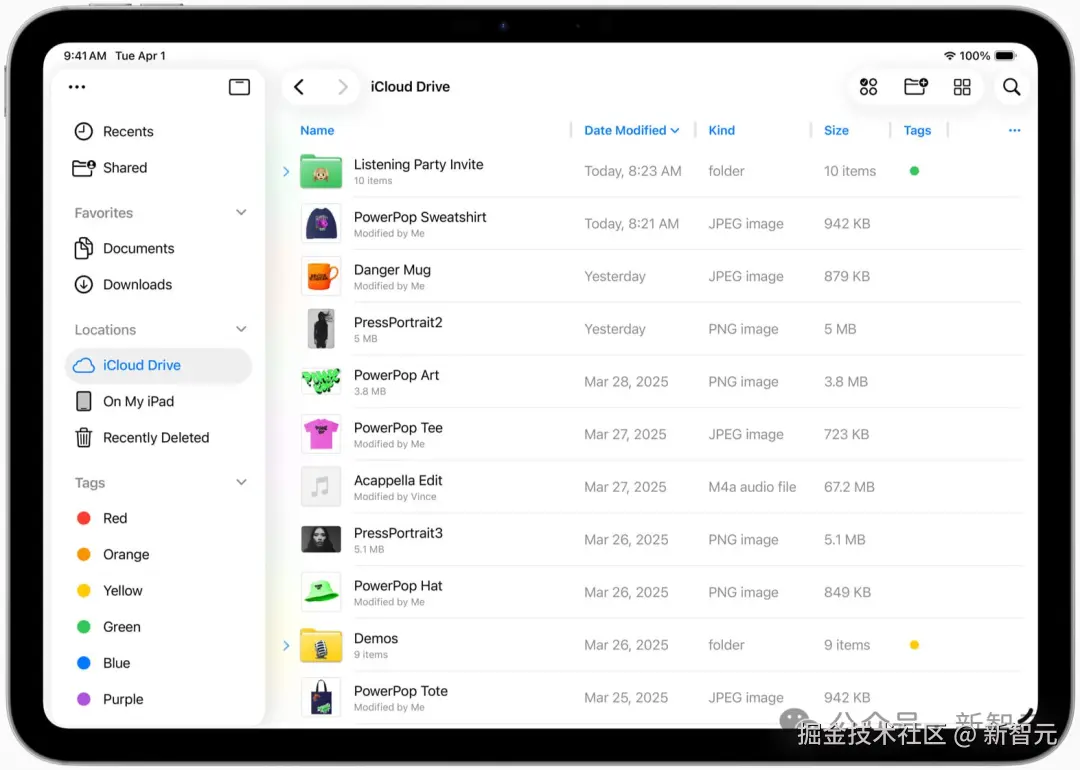This screenshot has height=770, width=1080.
Task: Click the Demos folder icon
Action: pos(321,645)
